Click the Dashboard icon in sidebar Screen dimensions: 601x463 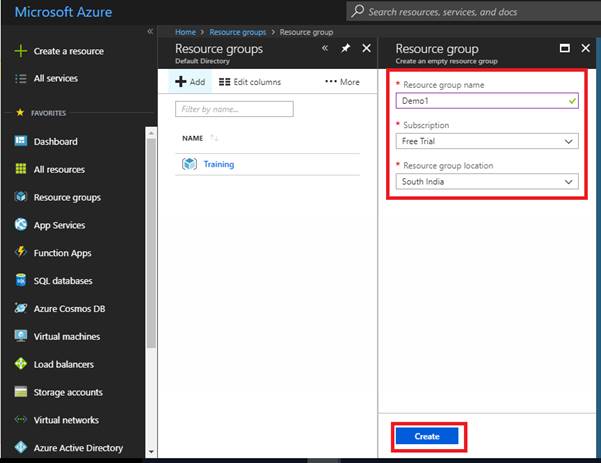click(21, 141)
